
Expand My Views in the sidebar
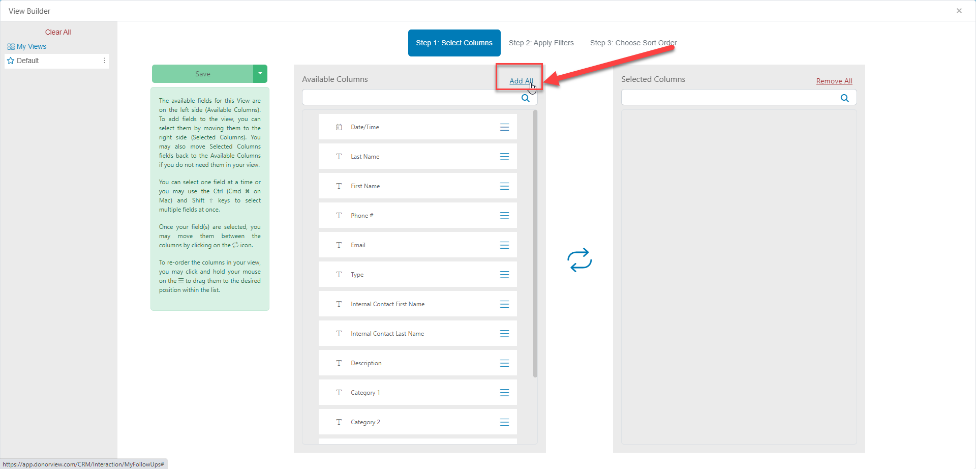pyautogui.click(x=27, y=47)
